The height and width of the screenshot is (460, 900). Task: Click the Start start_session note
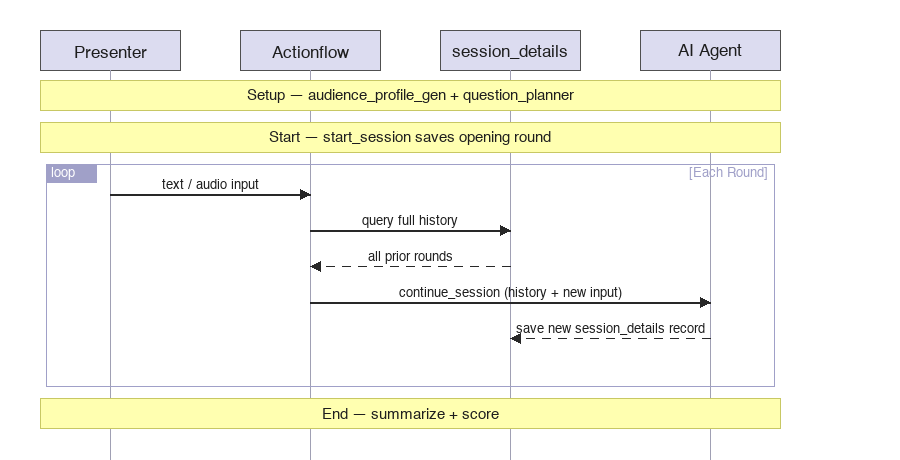(410, 137)
